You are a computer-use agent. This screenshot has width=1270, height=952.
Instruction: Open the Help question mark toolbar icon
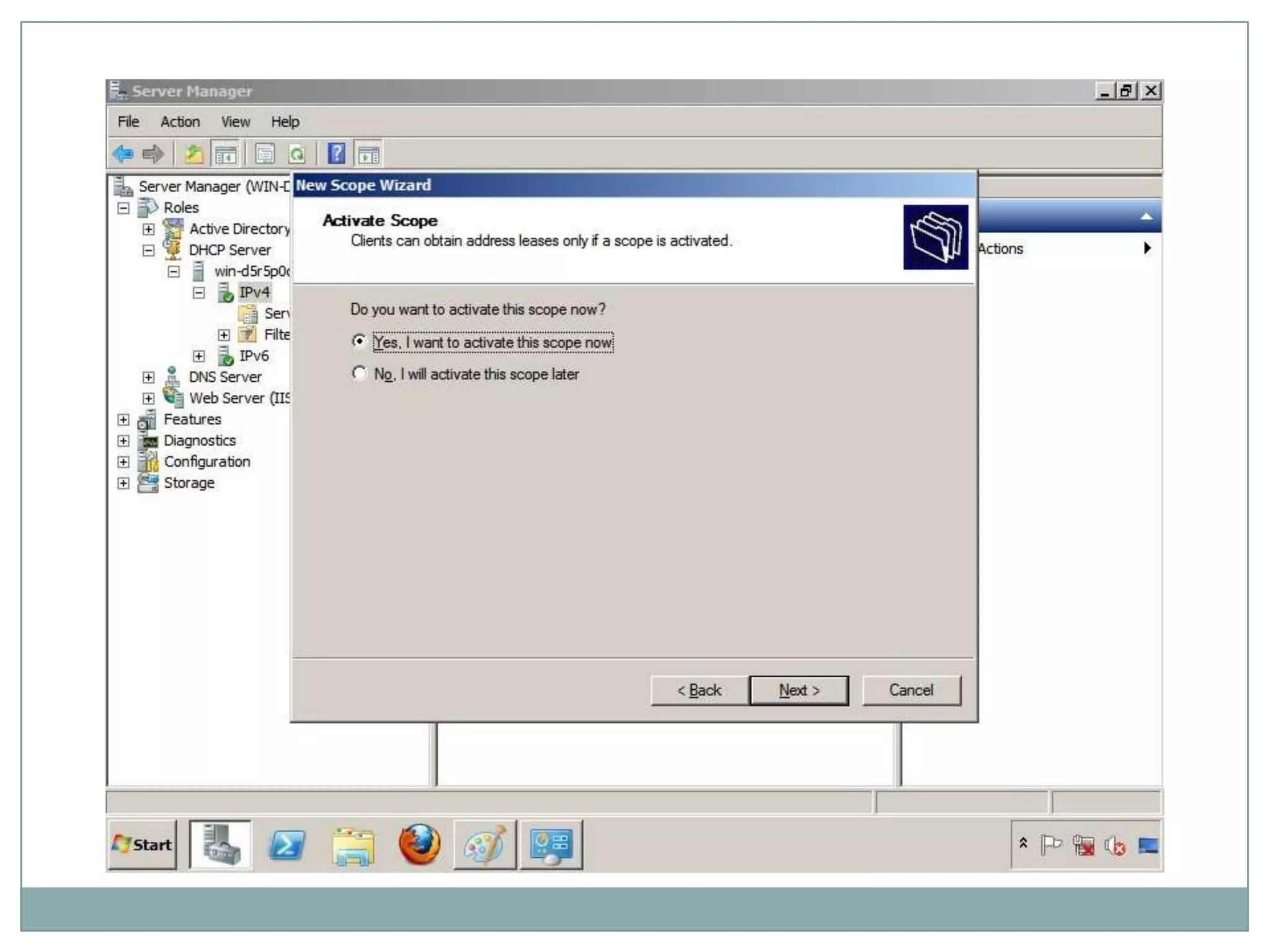337,153
